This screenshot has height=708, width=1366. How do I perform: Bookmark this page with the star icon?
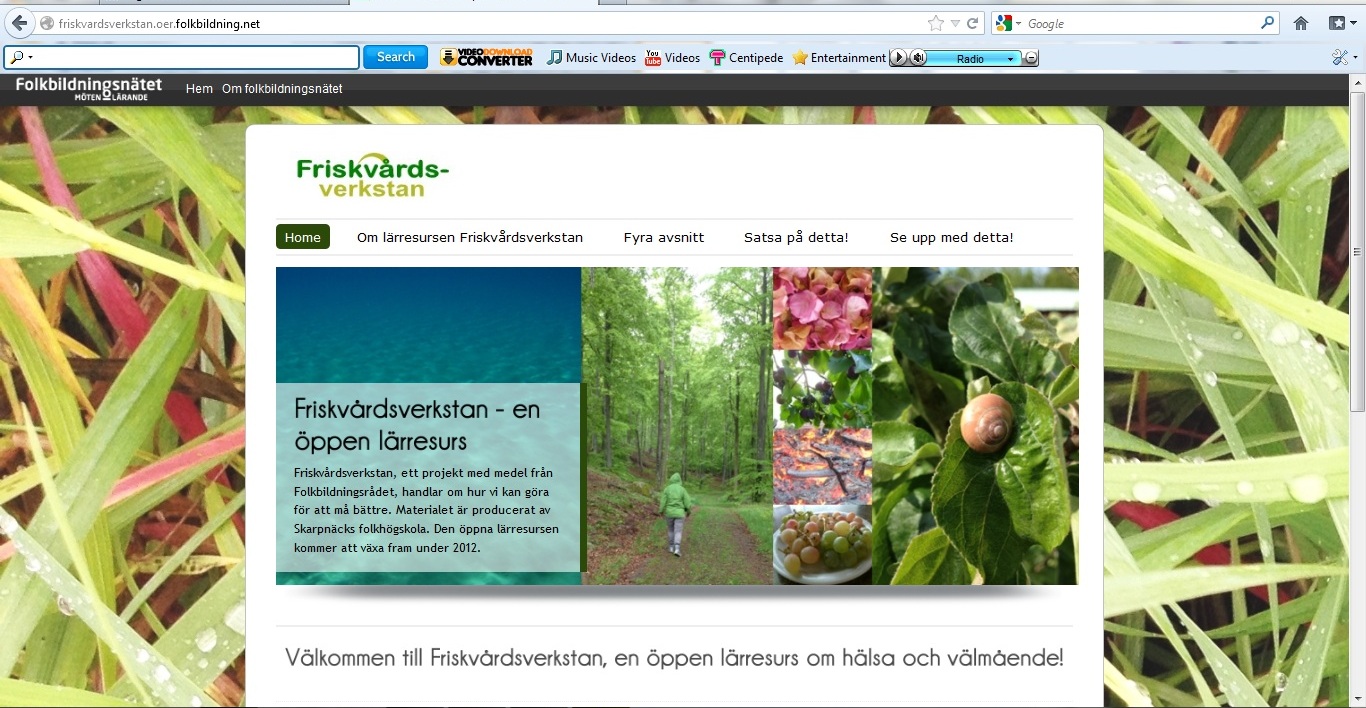click(x=935, y=23)
